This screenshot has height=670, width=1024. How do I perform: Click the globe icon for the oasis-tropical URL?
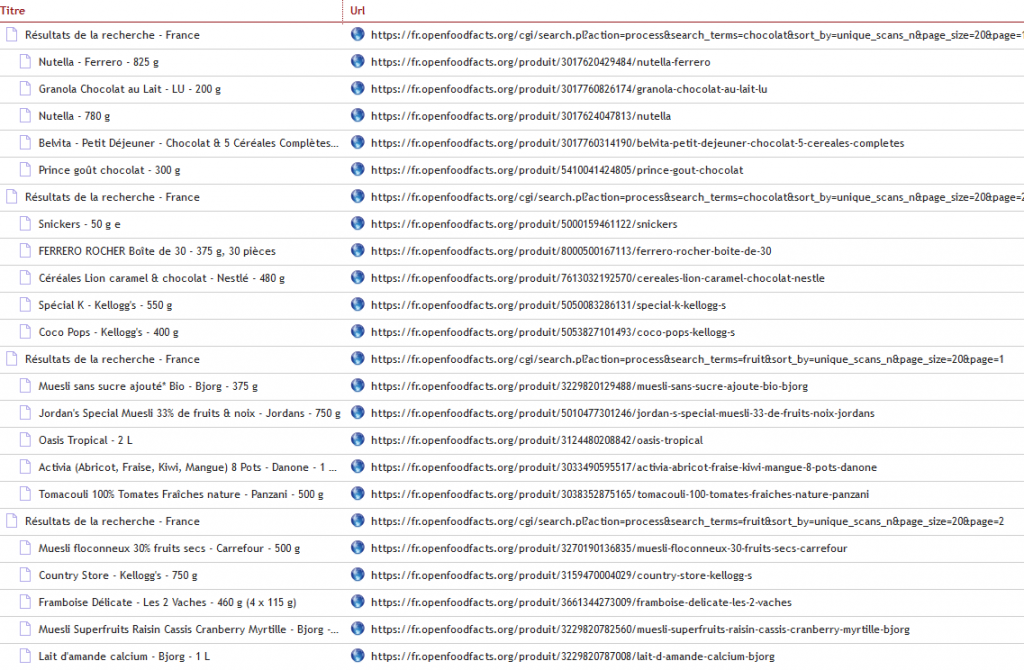pyautogui.click(x=358, y=440)
